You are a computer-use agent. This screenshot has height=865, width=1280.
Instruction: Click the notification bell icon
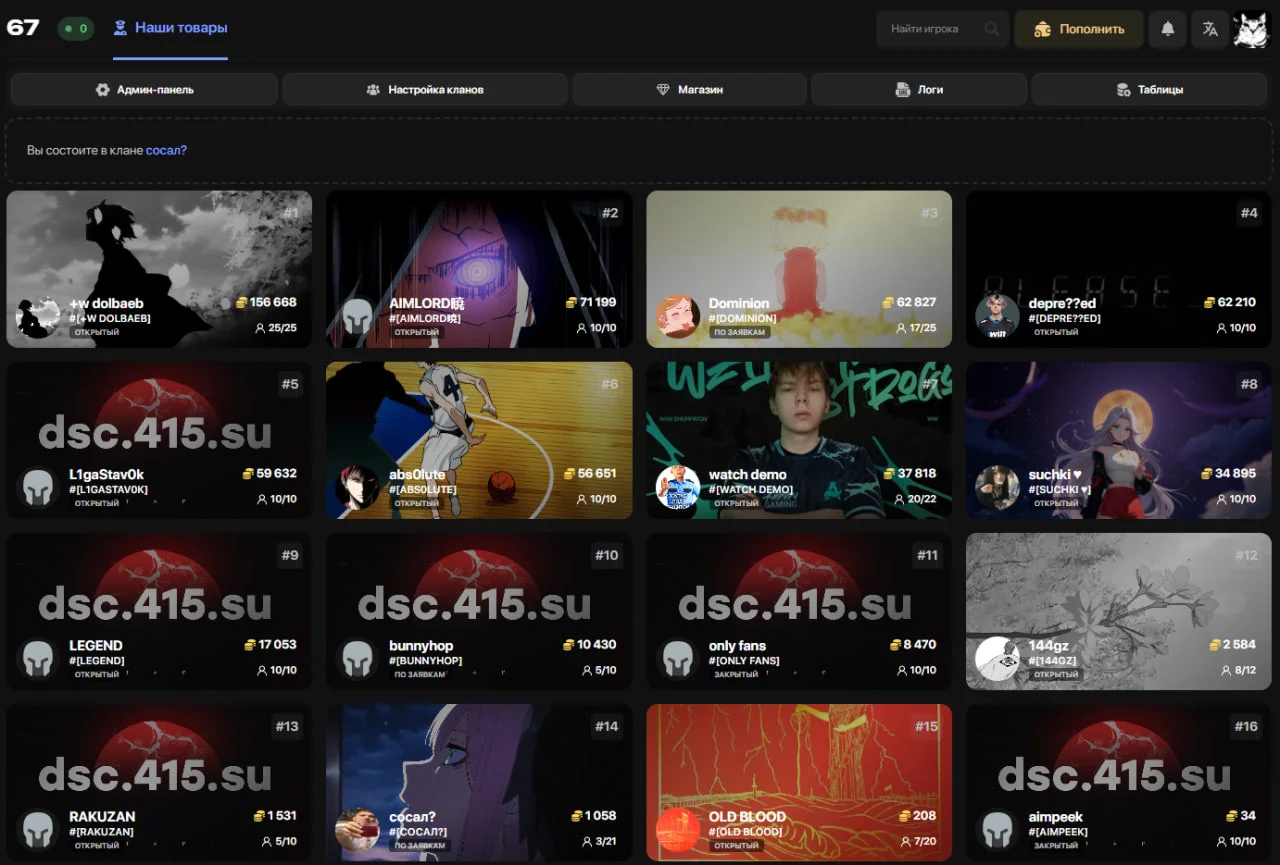coord(1167,29)
